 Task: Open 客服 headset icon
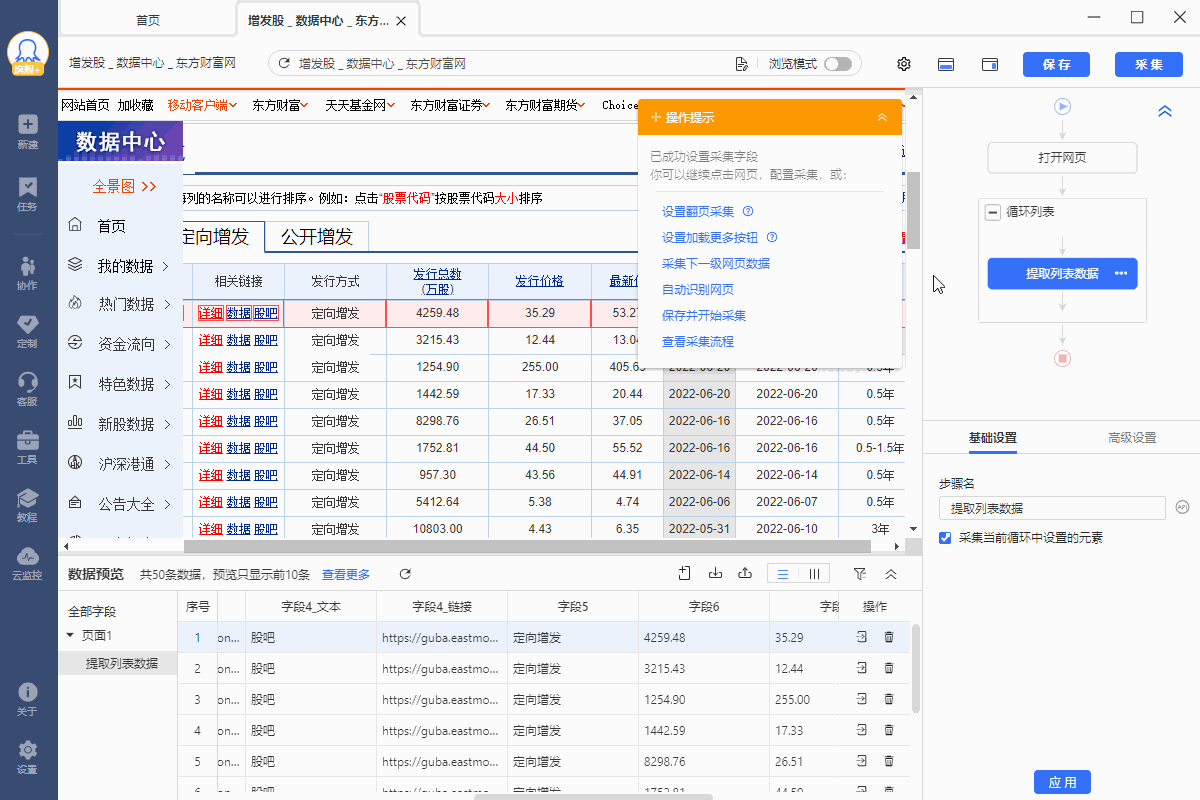coord(28,389)
